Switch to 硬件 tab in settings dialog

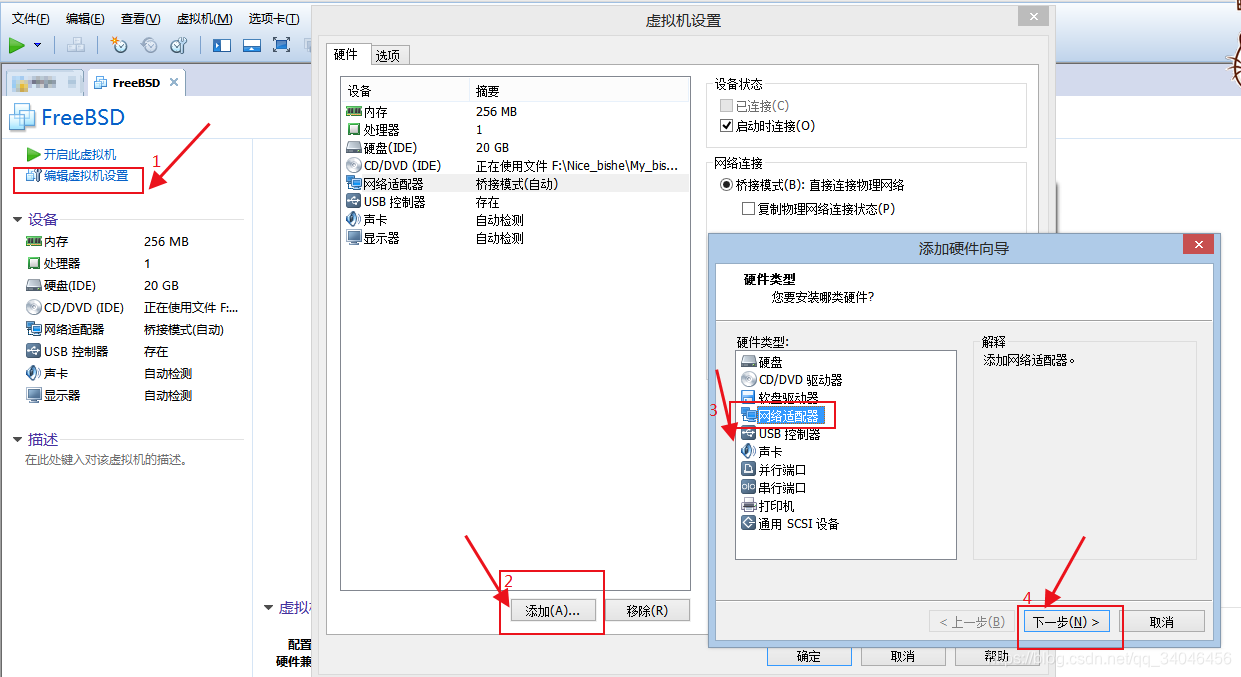point(346,54)
